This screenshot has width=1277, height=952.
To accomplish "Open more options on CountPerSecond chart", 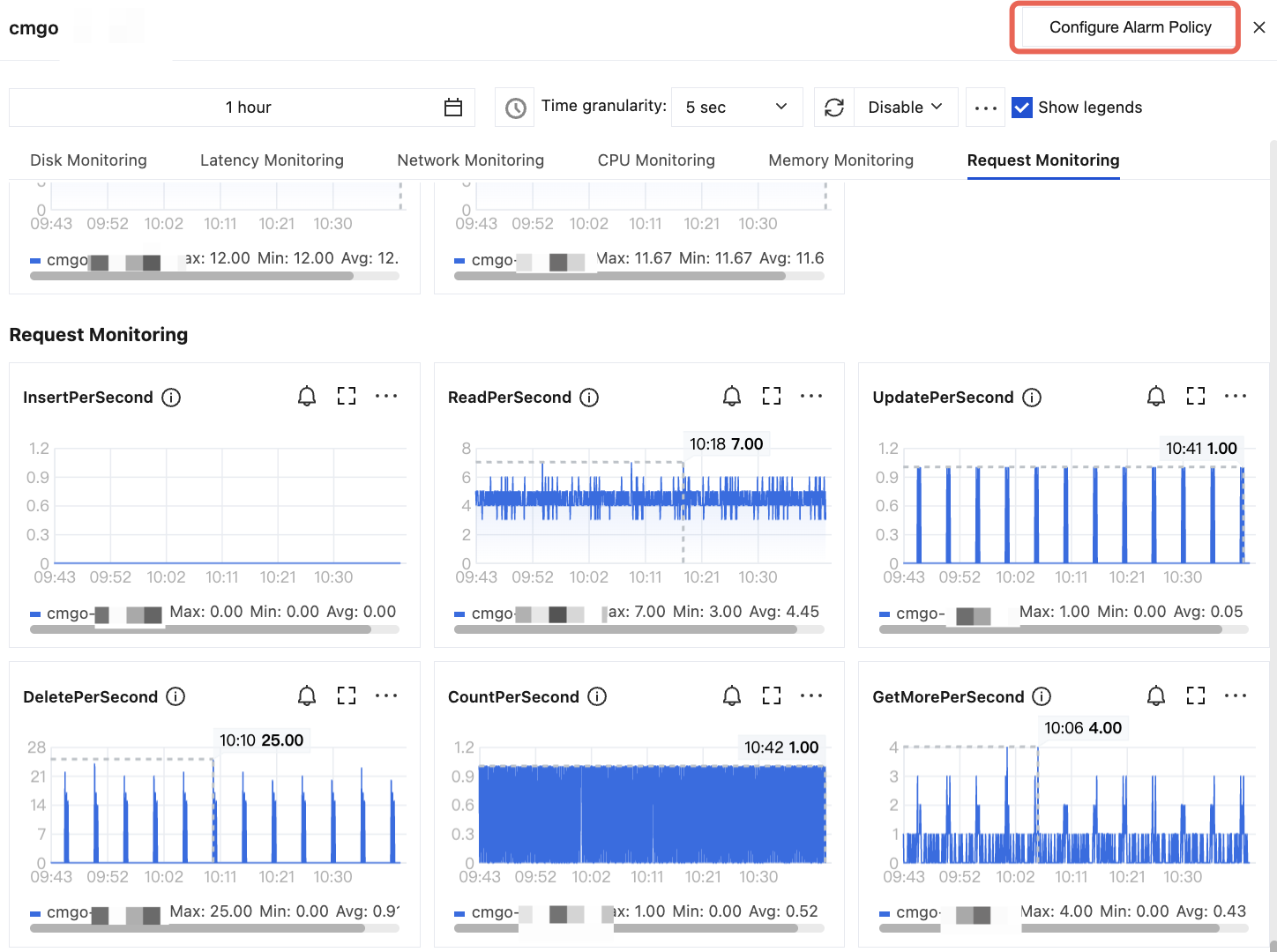I will point(811,696).
